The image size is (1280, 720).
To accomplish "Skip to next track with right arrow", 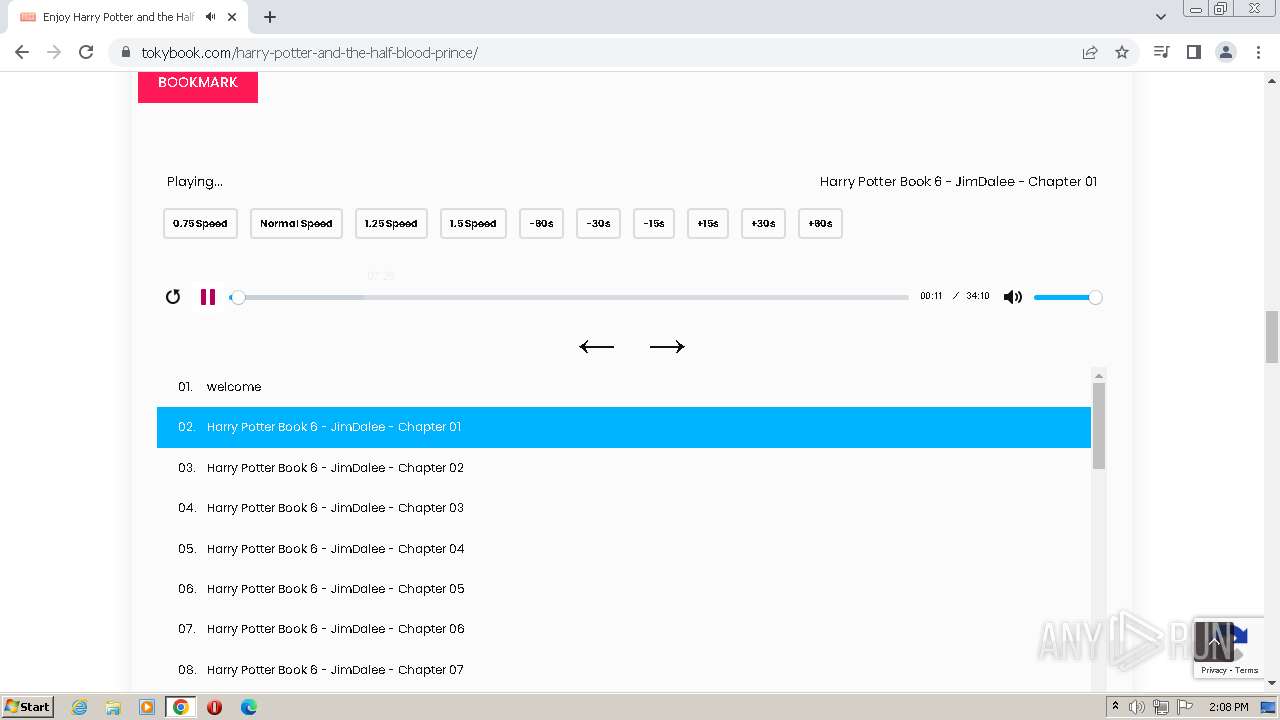I will click(x=667, y=347).
